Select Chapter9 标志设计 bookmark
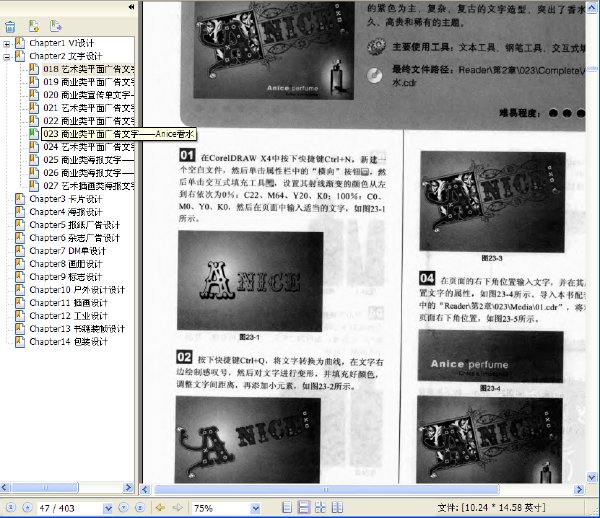 pos(66,277)
